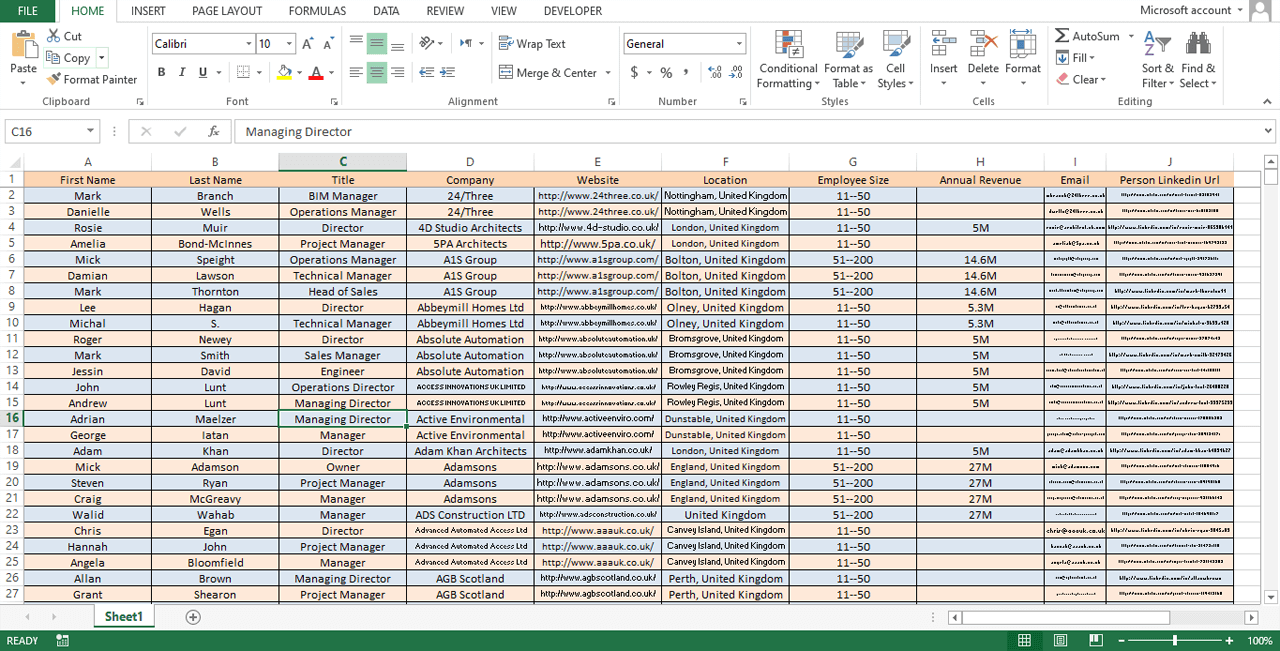Click the zoom slider in status bar
The image size is (1280, 651).
click(x=1174, y=641)
